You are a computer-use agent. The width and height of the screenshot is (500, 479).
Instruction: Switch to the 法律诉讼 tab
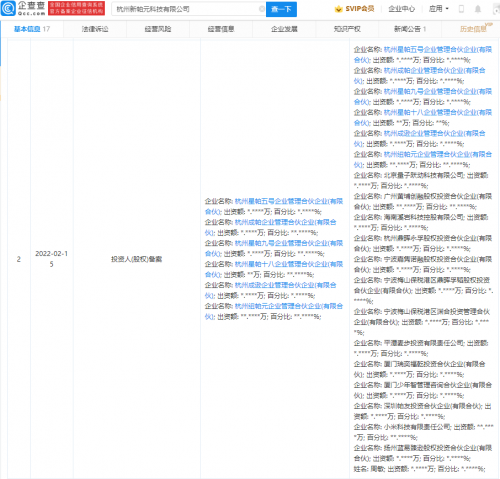point(95,29)
